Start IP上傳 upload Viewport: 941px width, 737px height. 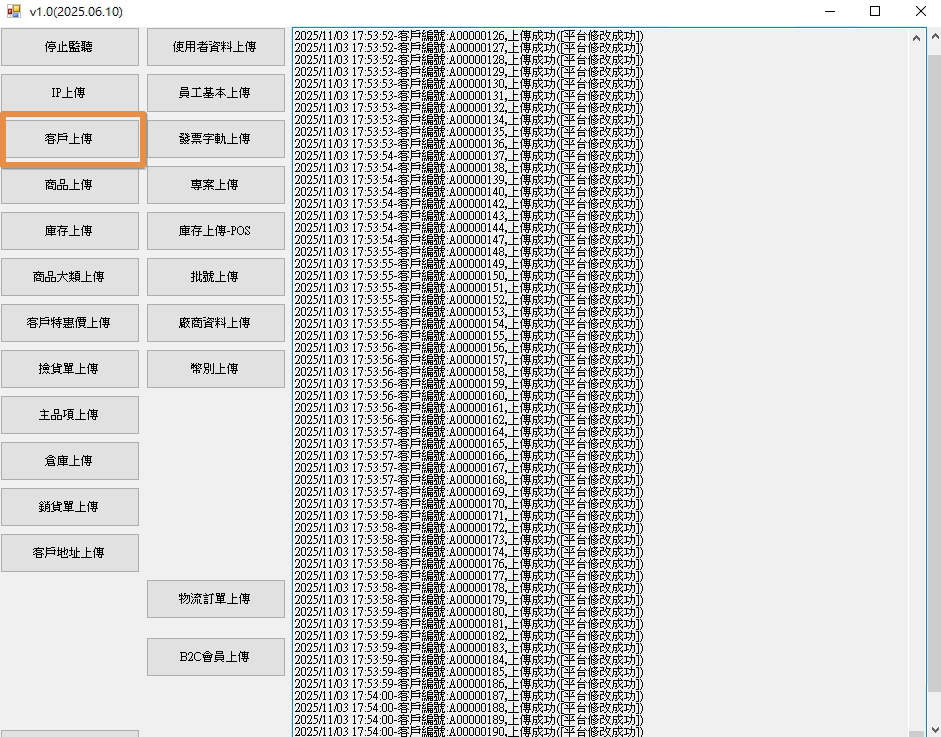[69, 93]
